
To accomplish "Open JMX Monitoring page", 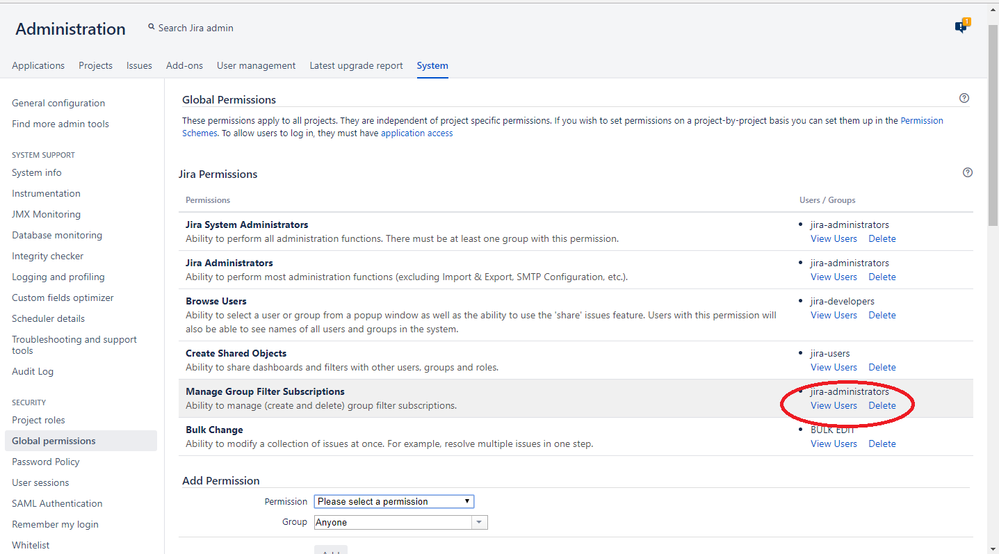I will point(46,215).
